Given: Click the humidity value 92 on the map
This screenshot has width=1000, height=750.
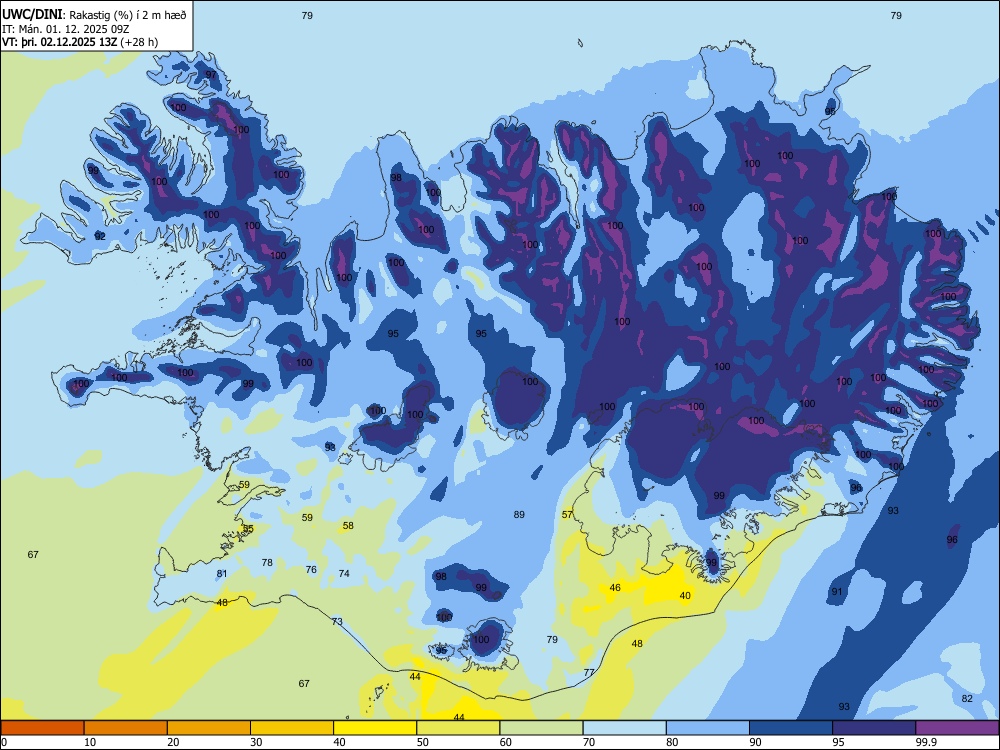Looking at the screenshot, I should [100, 236].
